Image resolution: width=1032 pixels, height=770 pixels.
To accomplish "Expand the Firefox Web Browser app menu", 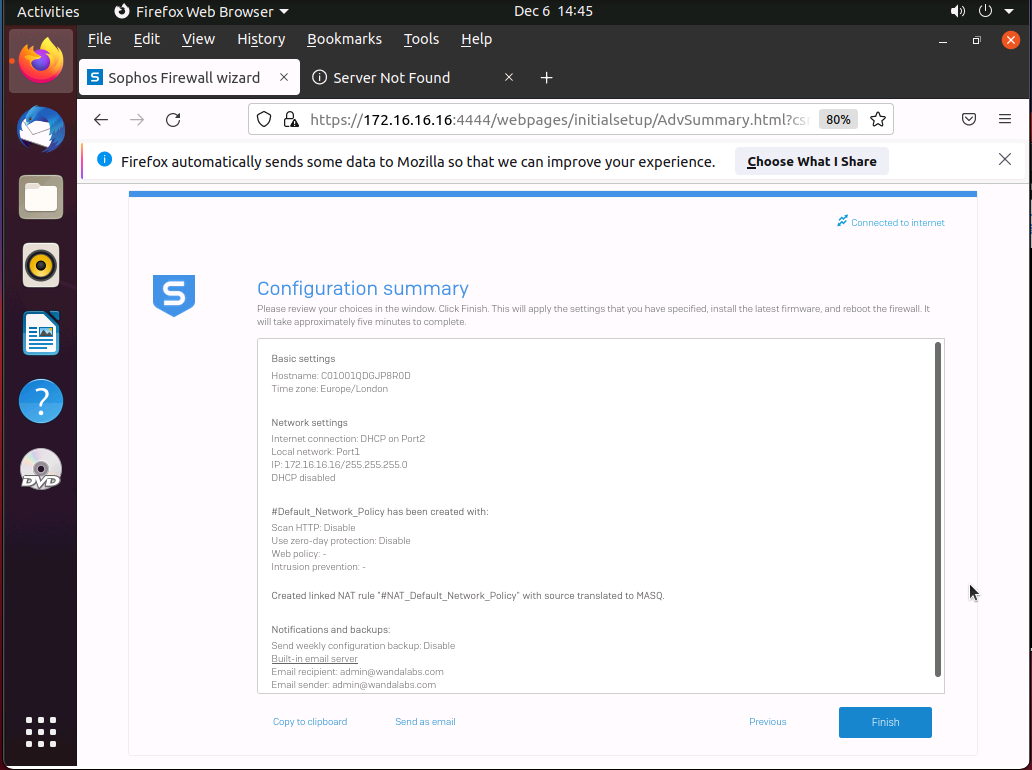I will coord(202,12).
